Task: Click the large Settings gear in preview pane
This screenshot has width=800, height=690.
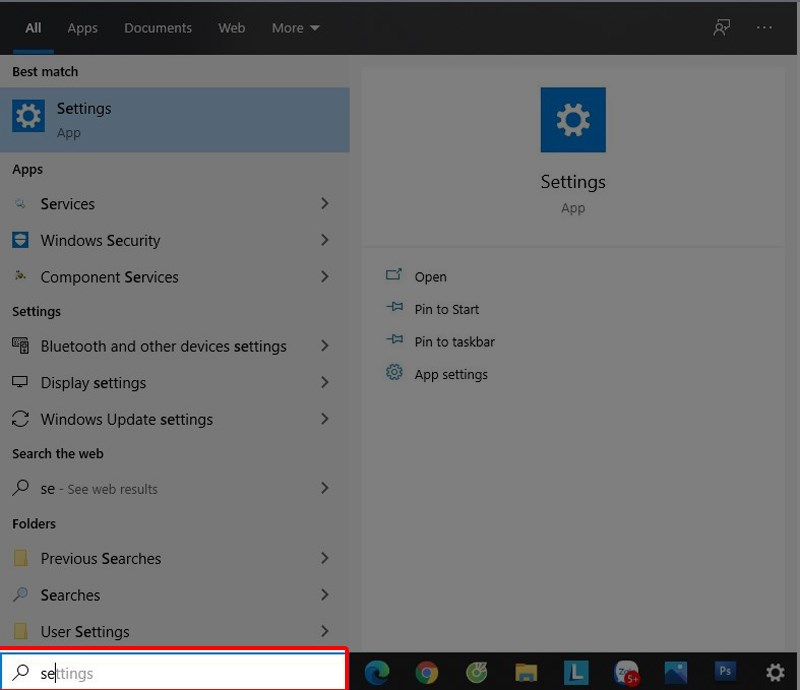Action: point(573,120)
